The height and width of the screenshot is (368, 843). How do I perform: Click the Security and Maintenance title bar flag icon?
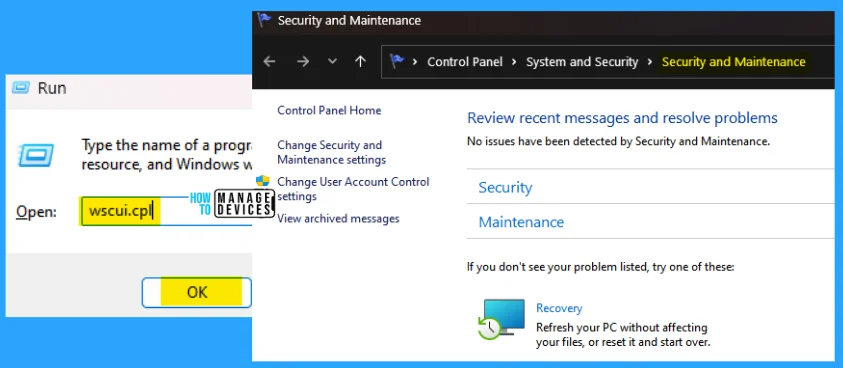point(264,20)
